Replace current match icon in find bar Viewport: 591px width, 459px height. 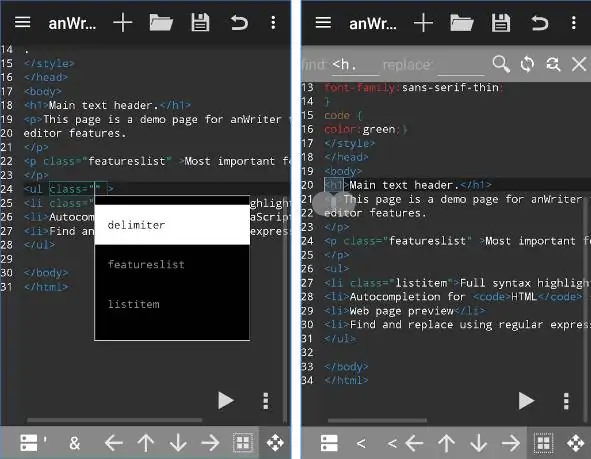click(x=527, y=64)
